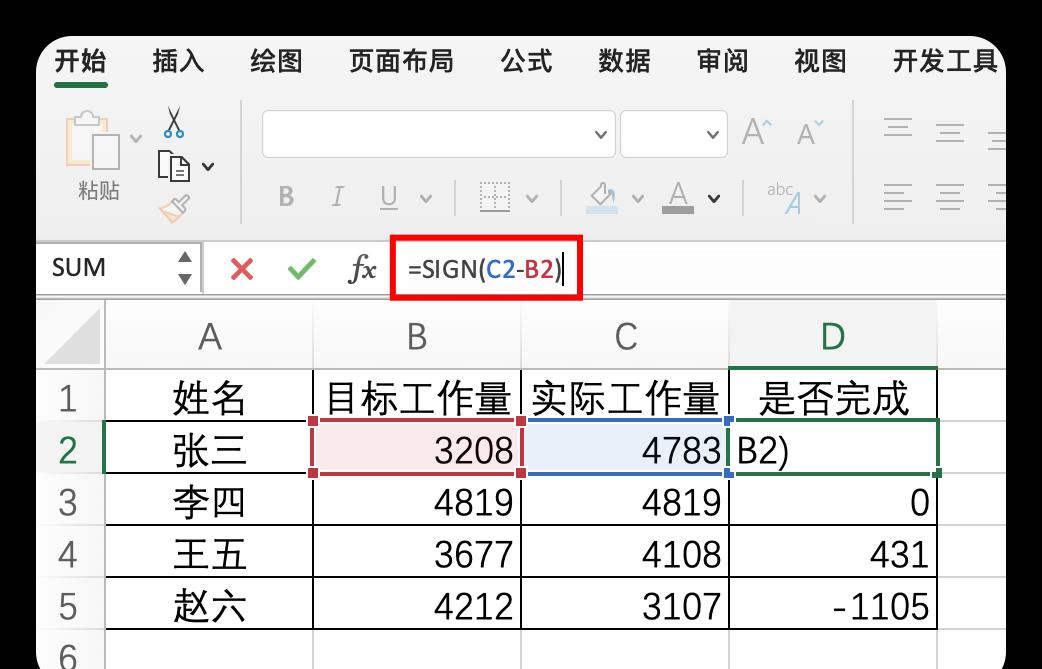Cancel formula entry with red X
Viewport: 1042px width, 669px height.
click(x=242, y=269)
